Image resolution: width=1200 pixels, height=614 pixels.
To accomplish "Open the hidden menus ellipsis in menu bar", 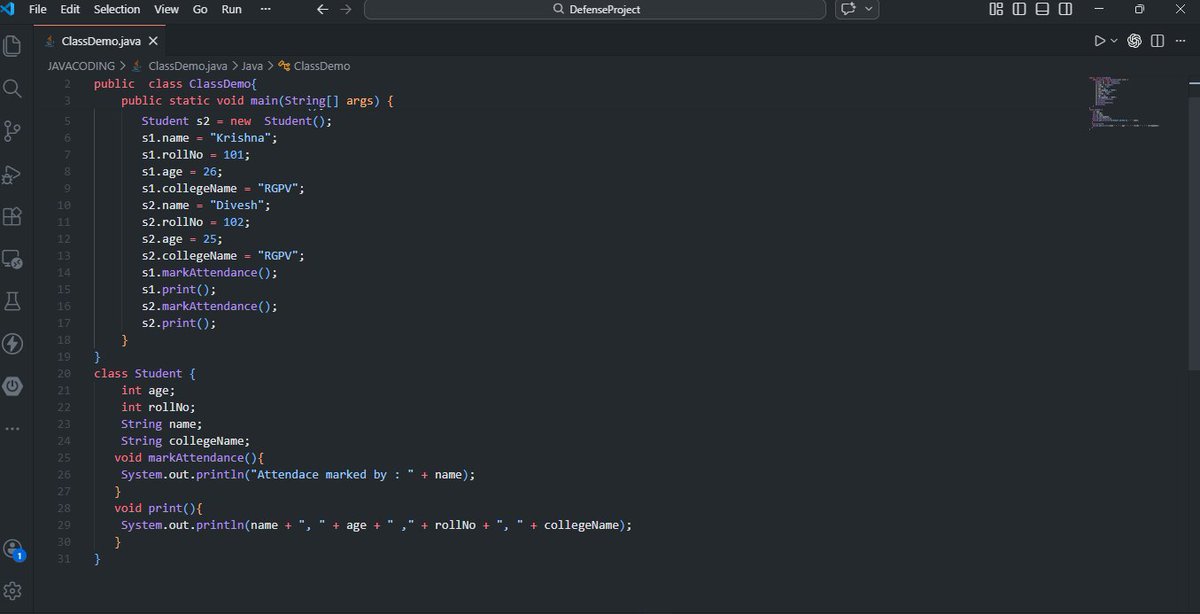I will coord(265,9).
